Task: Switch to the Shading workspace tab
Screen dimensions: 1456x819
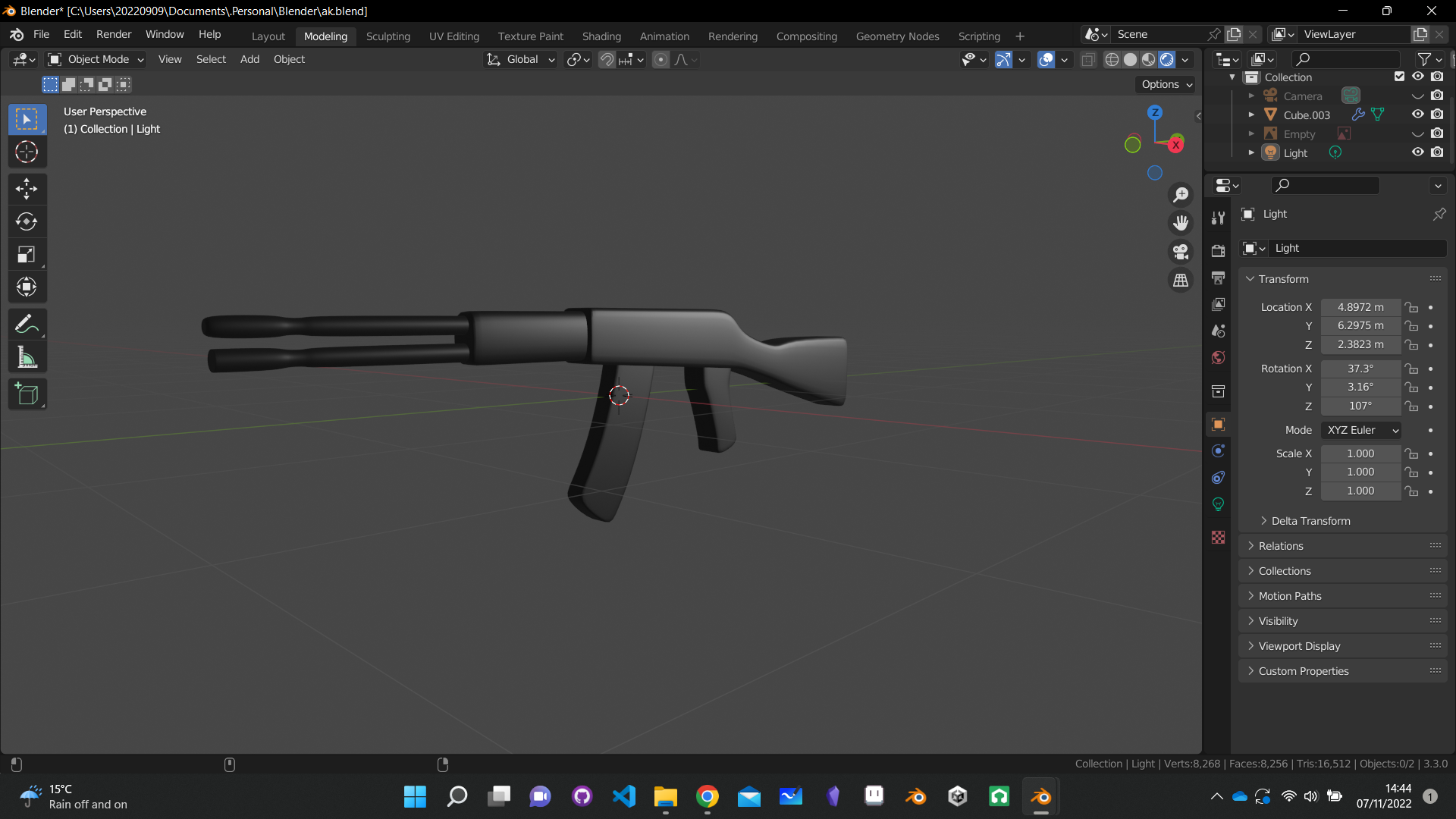Action: tap(601, 36)
